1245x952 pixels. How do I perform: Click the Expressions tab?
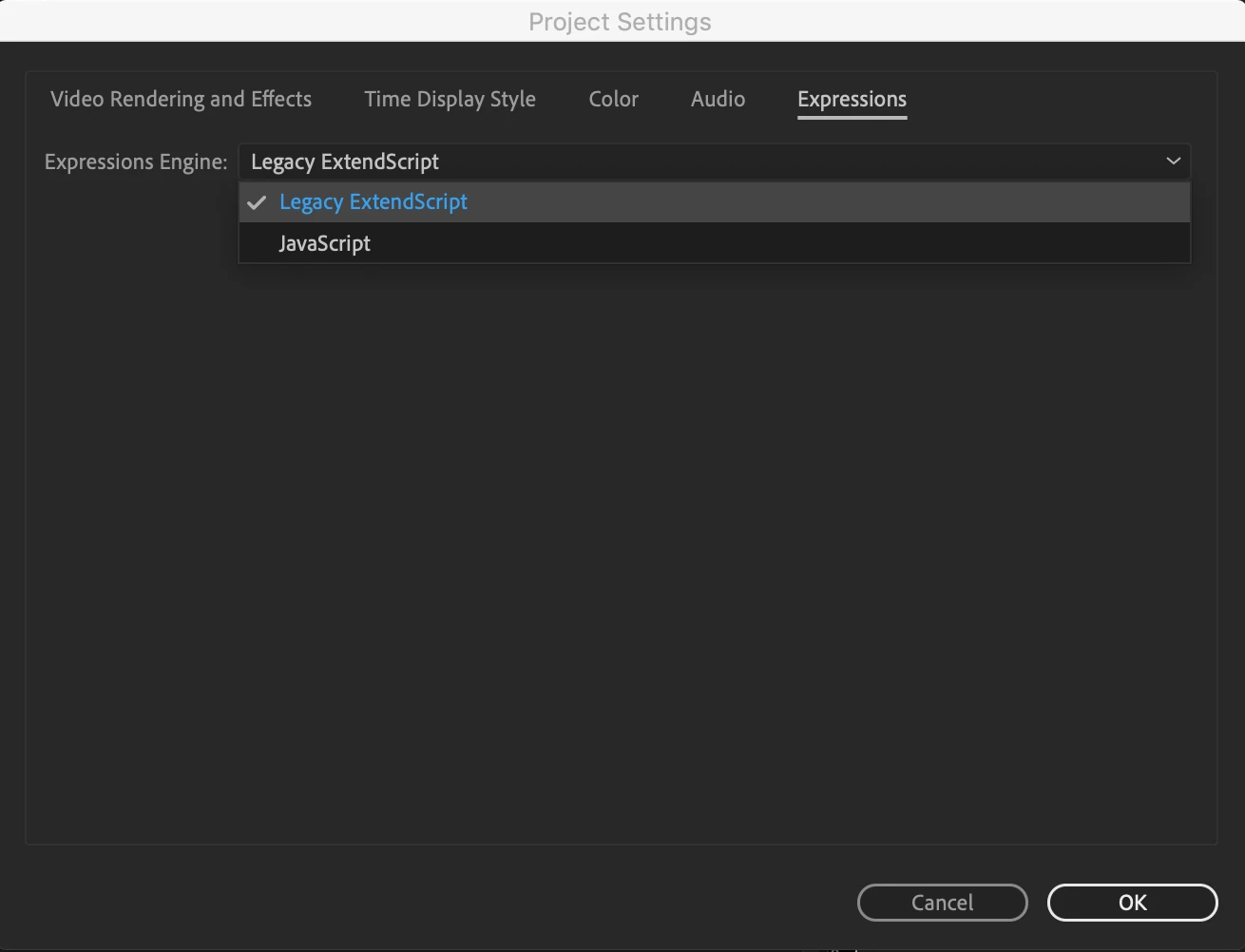852,100
